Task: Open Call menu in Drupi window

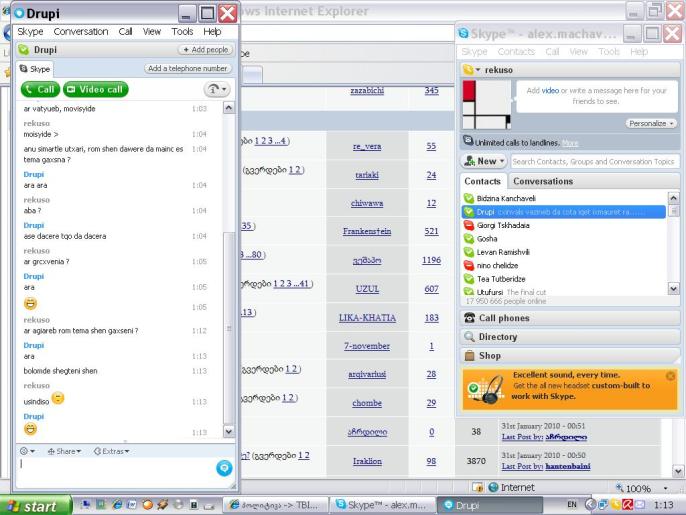Action: pos(125,32)
